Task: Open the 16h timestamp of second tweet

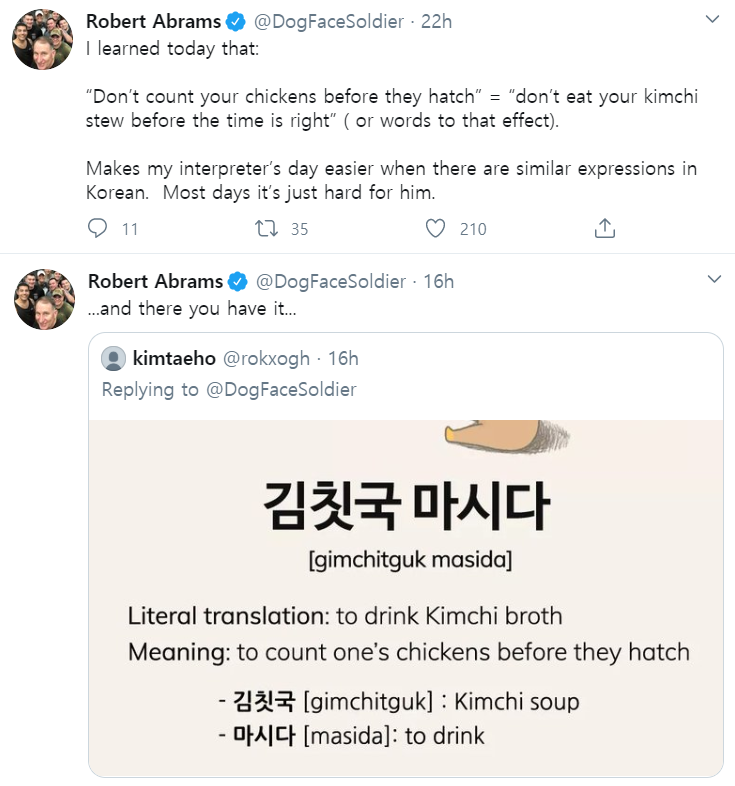Action: 439,281
